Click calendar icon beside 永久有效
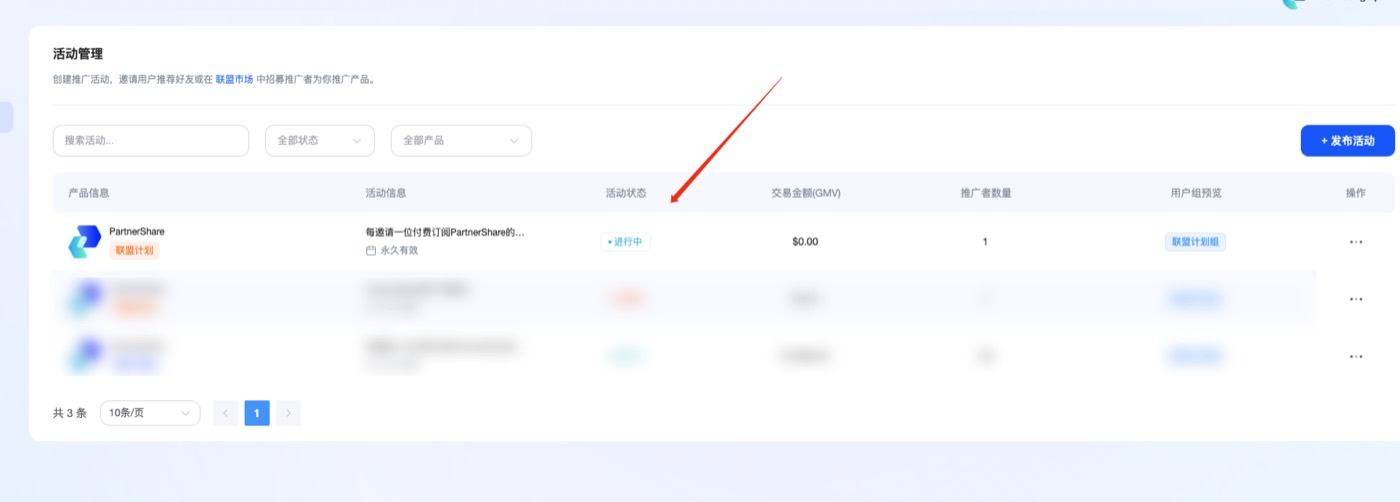1400x502 pixels. point(371,250)
